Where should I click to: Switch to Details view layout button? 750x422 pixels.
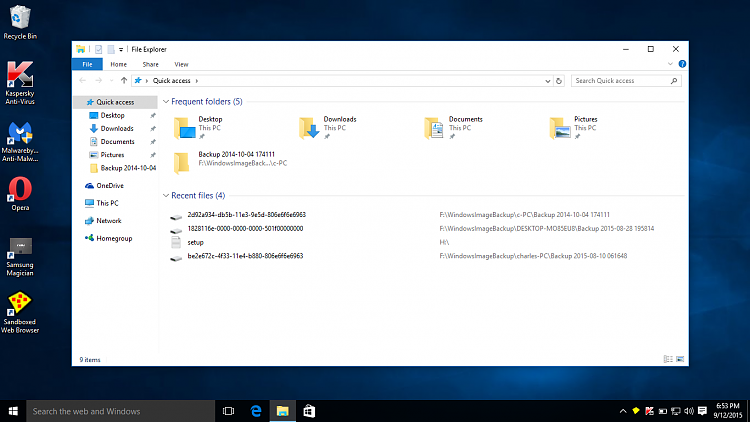tap(668, 359)
